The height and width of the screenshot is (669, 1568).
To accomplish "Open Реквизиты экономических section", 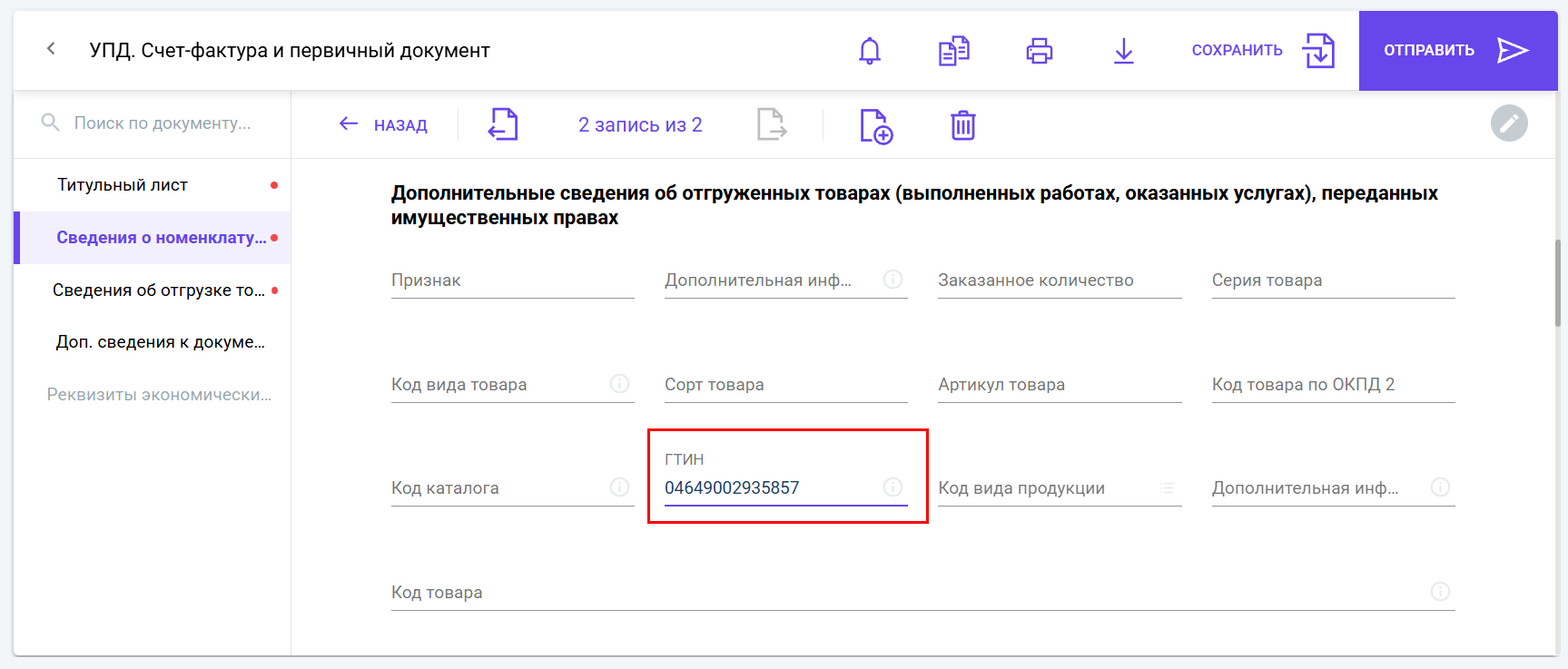I will click(153, 395).
